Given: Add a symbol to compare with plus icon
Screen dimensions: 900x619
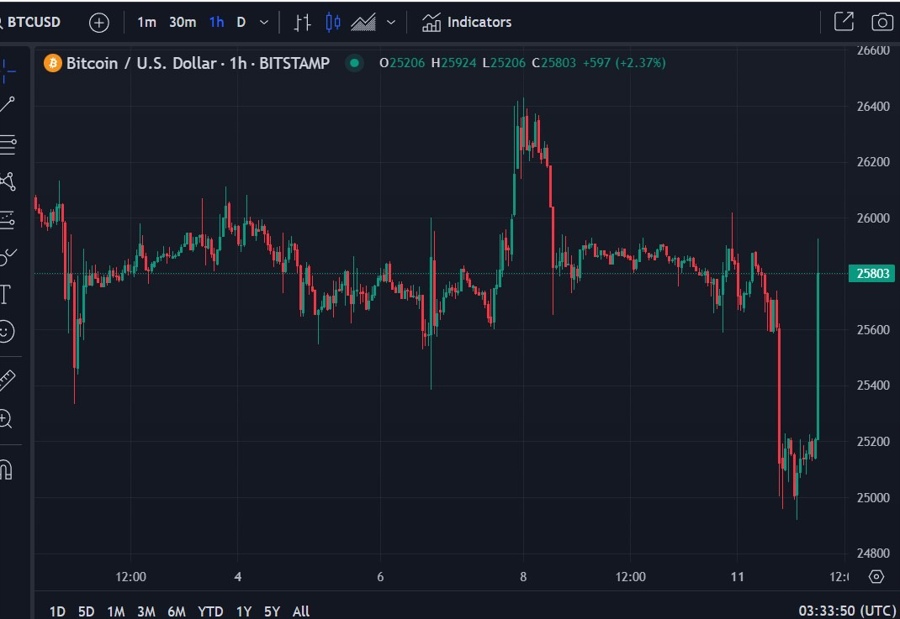Looking at the screenshot, I should tap(99, 22).
